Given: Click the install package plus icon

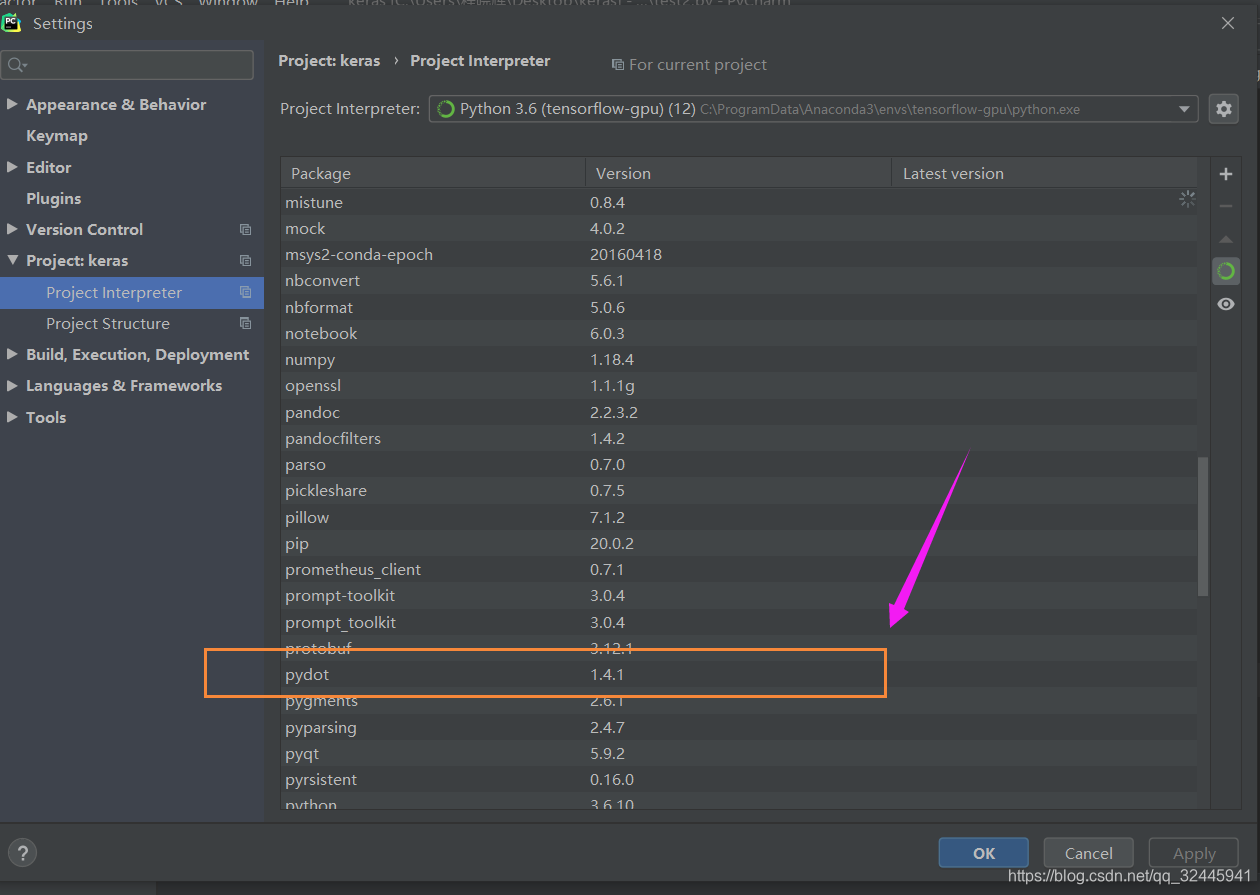Looking at the screenshot, I should click(x=1226, y=174).
